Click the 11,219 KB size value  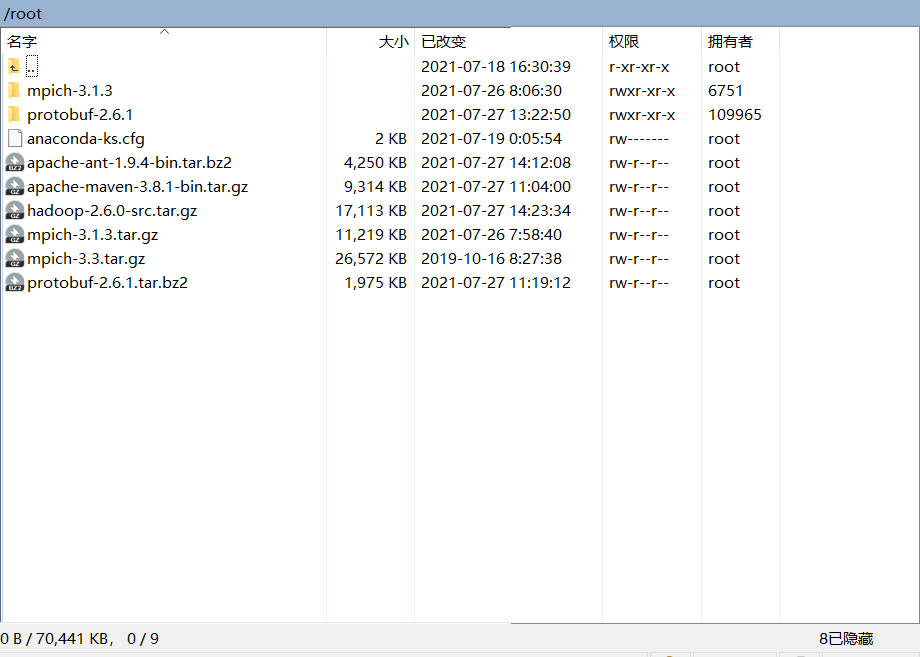371,235
